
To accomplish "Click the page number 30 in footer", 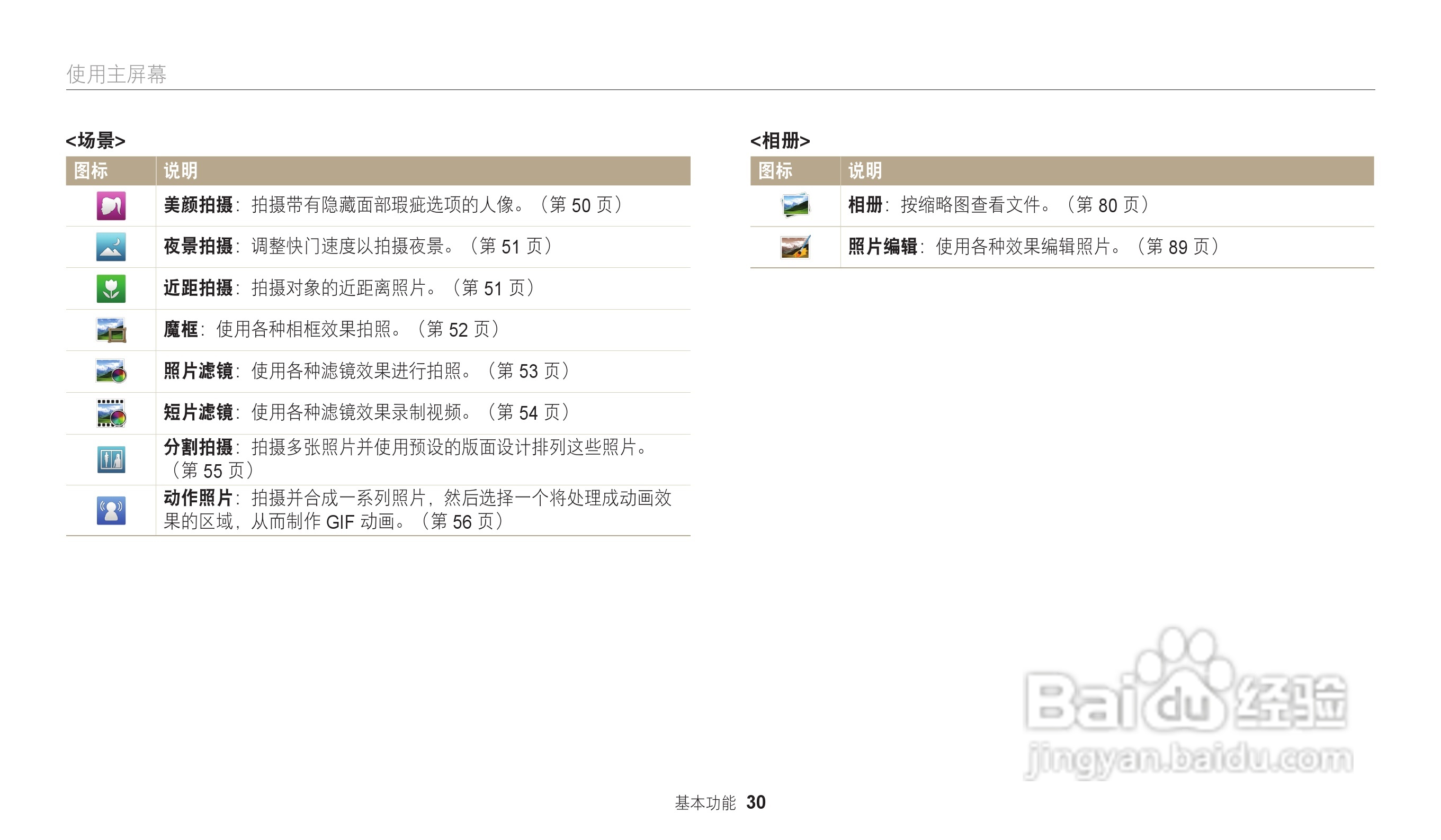I will (x=756, y=802).
